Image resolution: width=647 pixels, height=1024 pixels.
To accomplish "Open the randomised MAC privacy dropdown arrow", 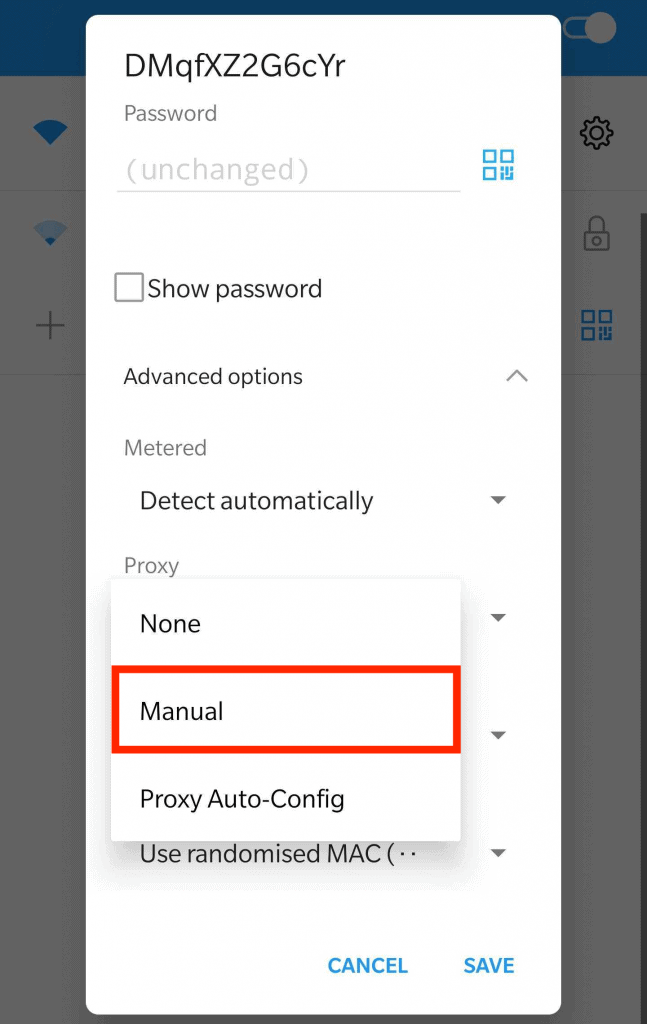I will 498,853.
